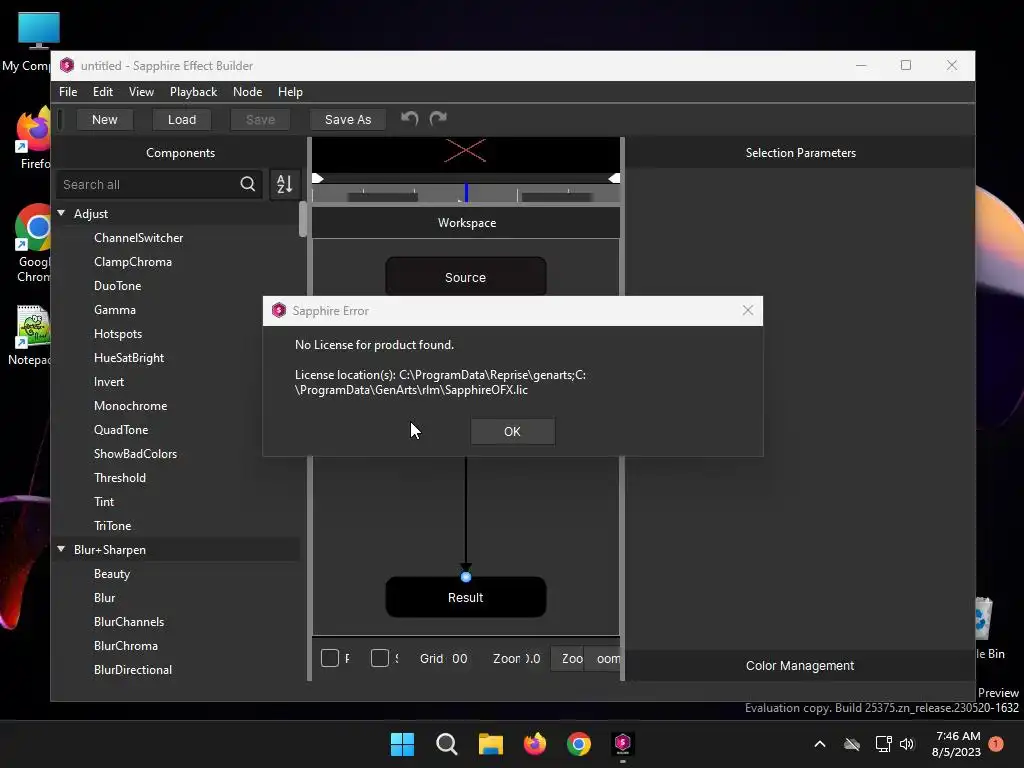Collapse the Blur+Sharpen category
This screenshot has height=768, width=1024.
61,549
